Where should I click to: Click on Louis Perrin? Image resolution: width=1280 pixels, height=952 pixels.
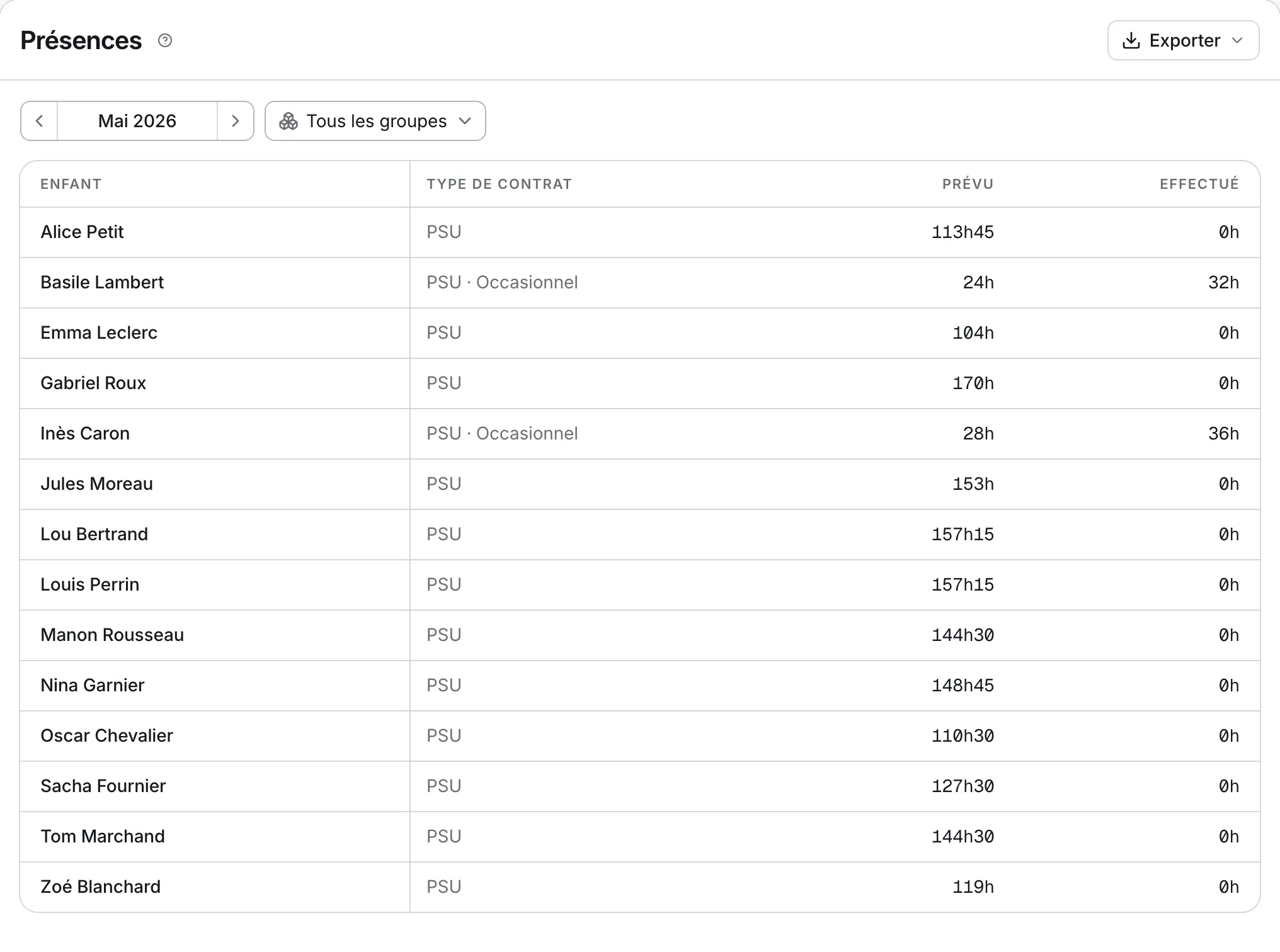pyautogui.click(x=90, y=584)
